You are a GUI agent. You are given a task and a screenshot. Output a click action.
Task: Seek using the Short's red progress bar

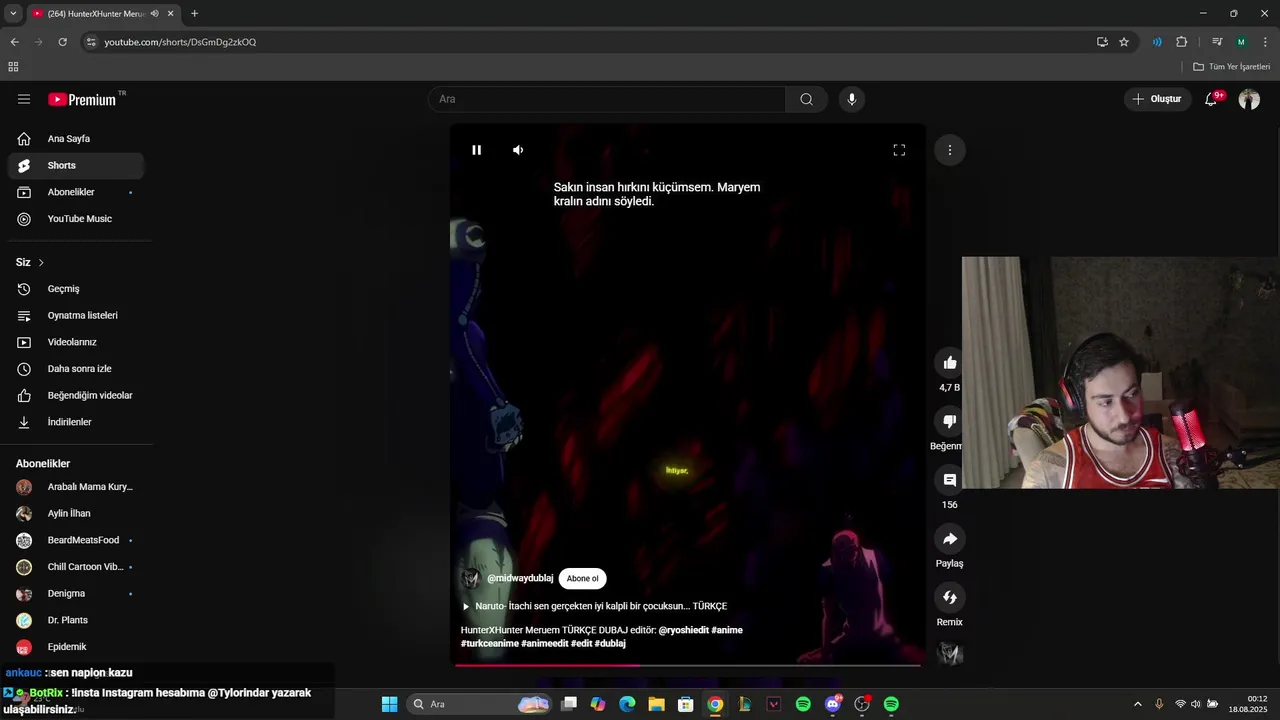tap(688, 665)
